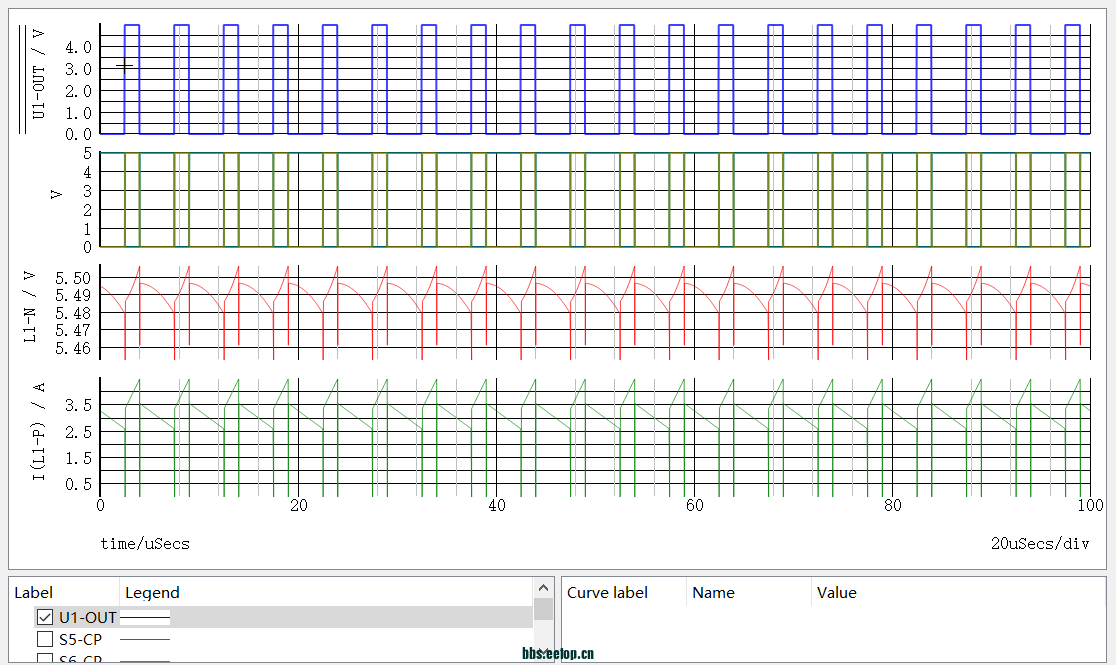This screenshot has height=665, width=1116.
Task: Click the "20" time axis tick label
Action: [x=298, y=506]
